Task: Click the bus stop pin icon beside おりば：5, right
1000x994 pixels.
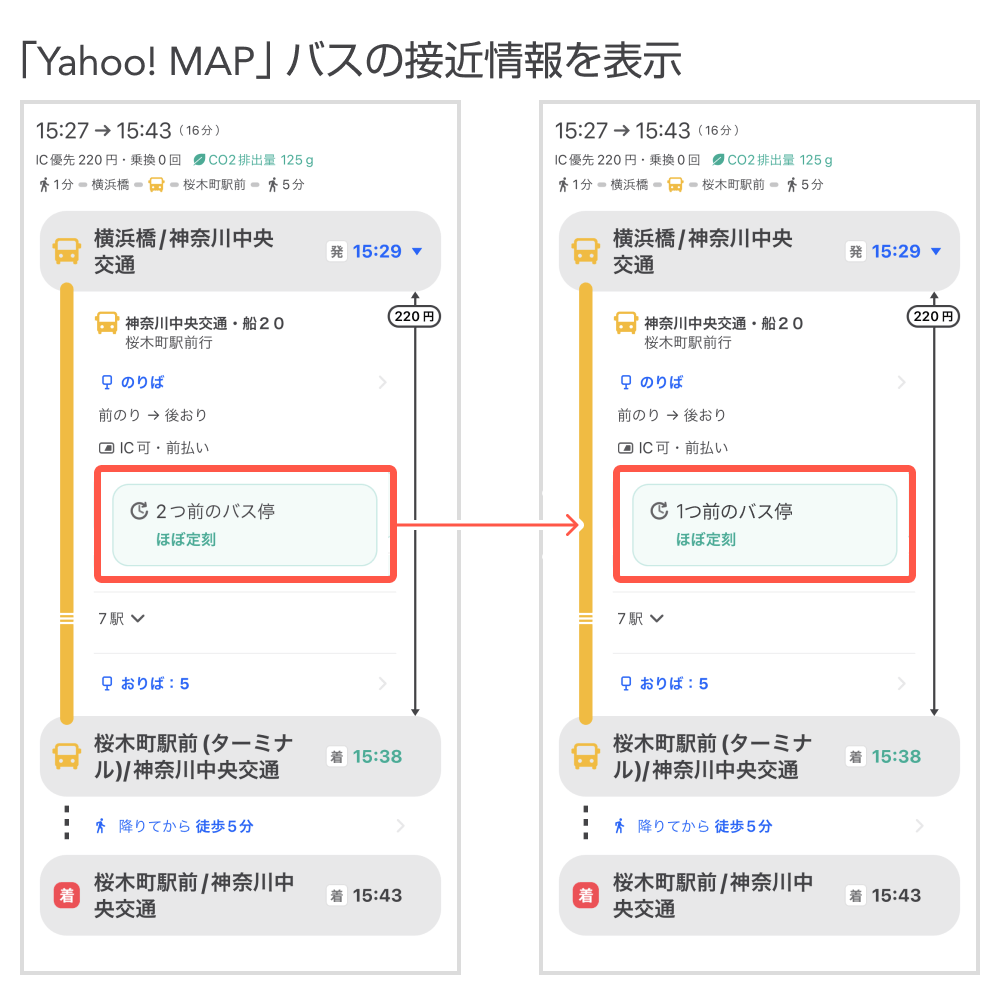Action: (x=626, y=683)
